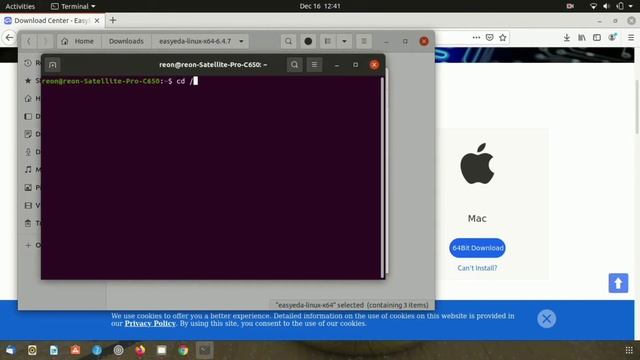The height and width of the screenshot is (360, 640).
Task: Select Home in Files path bar
Action: 78,41
